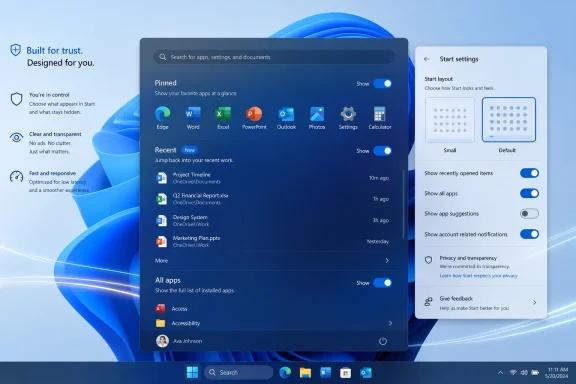Open Ava Johnson's account avatar
The height and width of the screenshot is (384, 576).
click(x=162, y=341)
